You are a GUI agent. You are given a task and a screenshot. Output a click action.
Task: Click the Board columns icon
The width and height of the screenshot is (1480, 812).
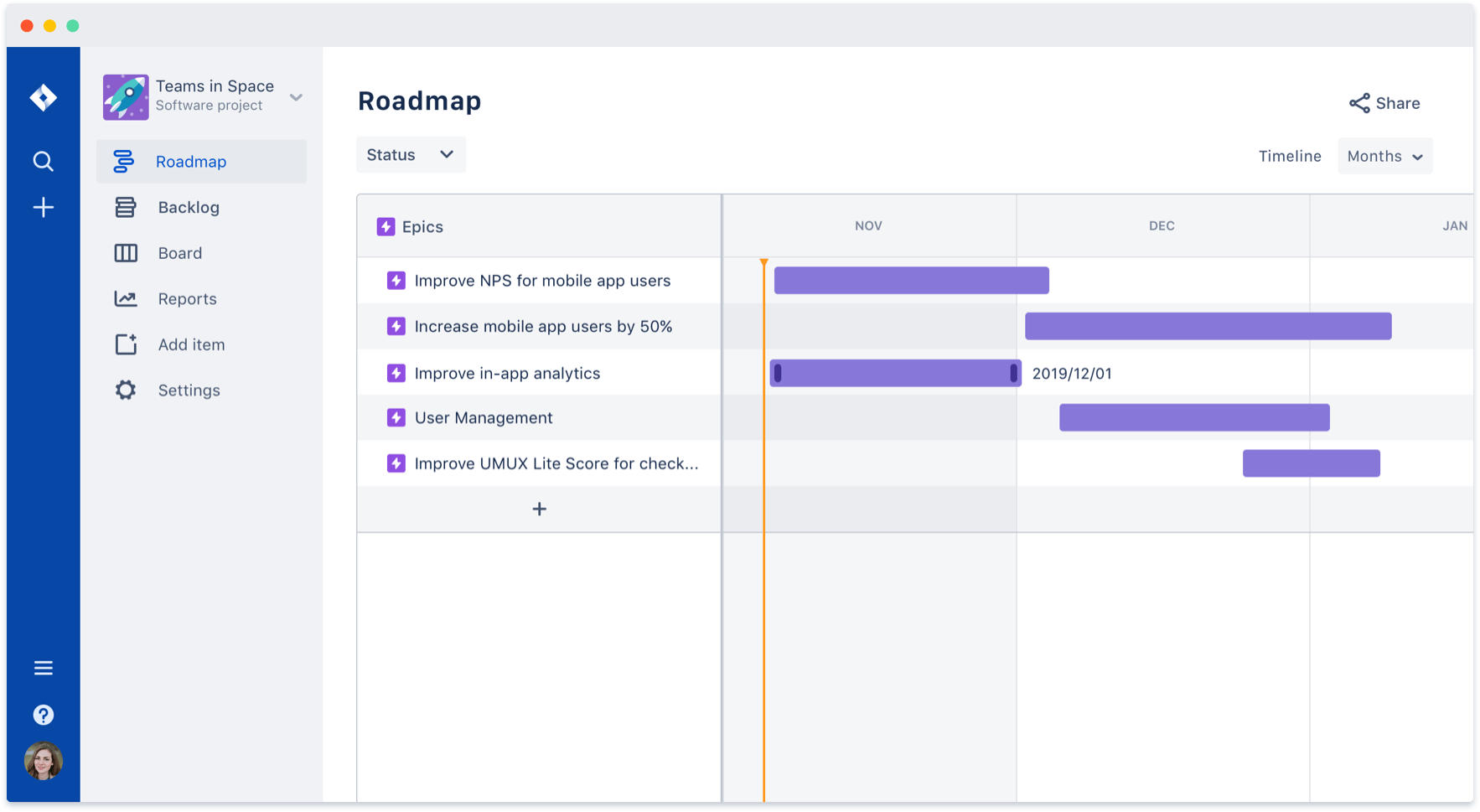click(x=125, y=252)
